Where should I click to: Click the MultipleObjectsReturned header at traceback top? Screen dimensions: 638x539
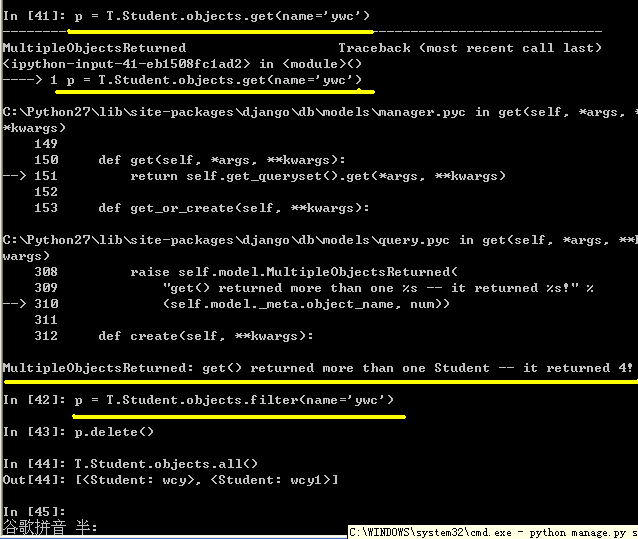pos(94,48)
